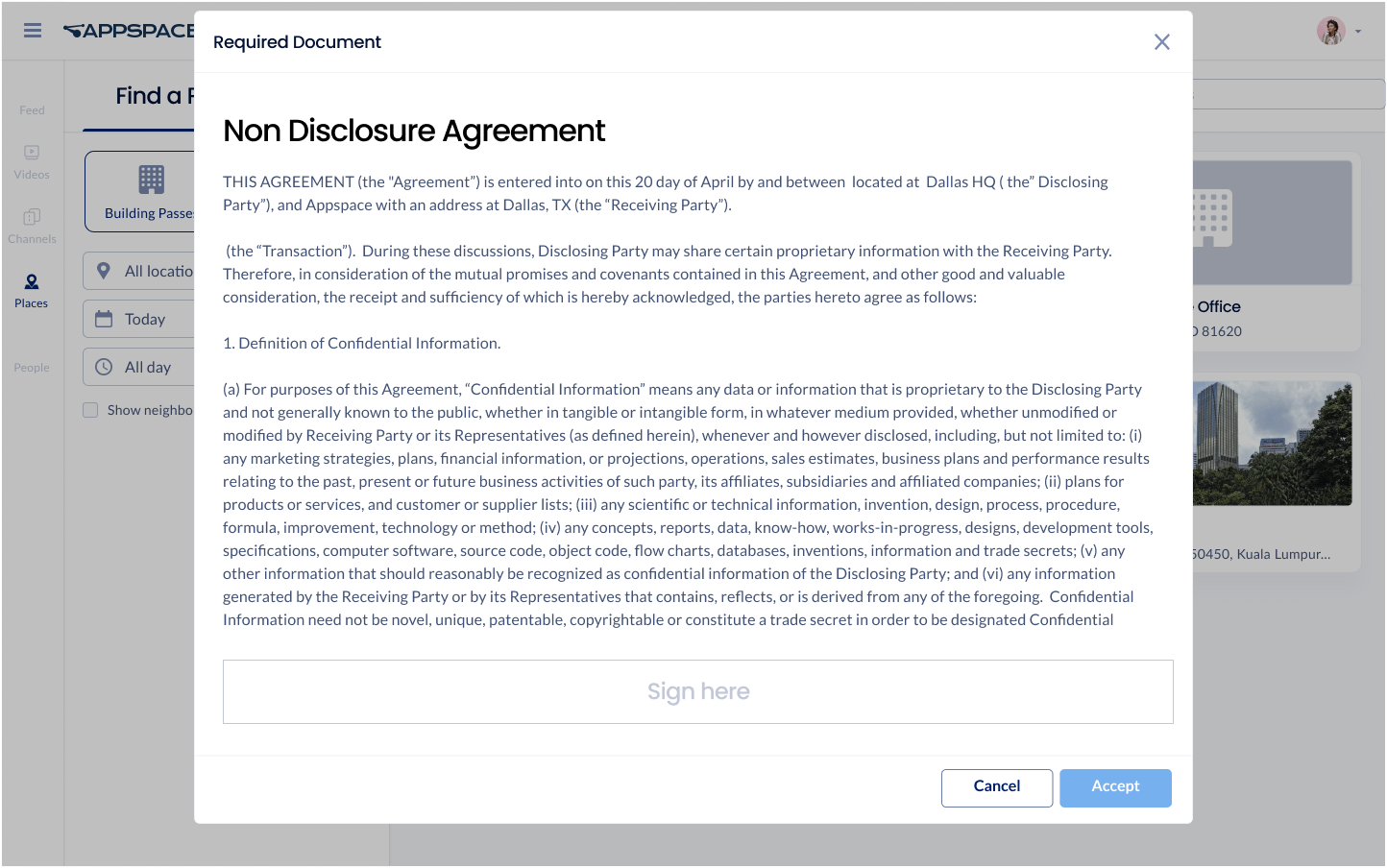Image resolution: width=1387 pixels, height=868 pixels.
Task: Open the All locations dropdown
Action: (139, 271)
